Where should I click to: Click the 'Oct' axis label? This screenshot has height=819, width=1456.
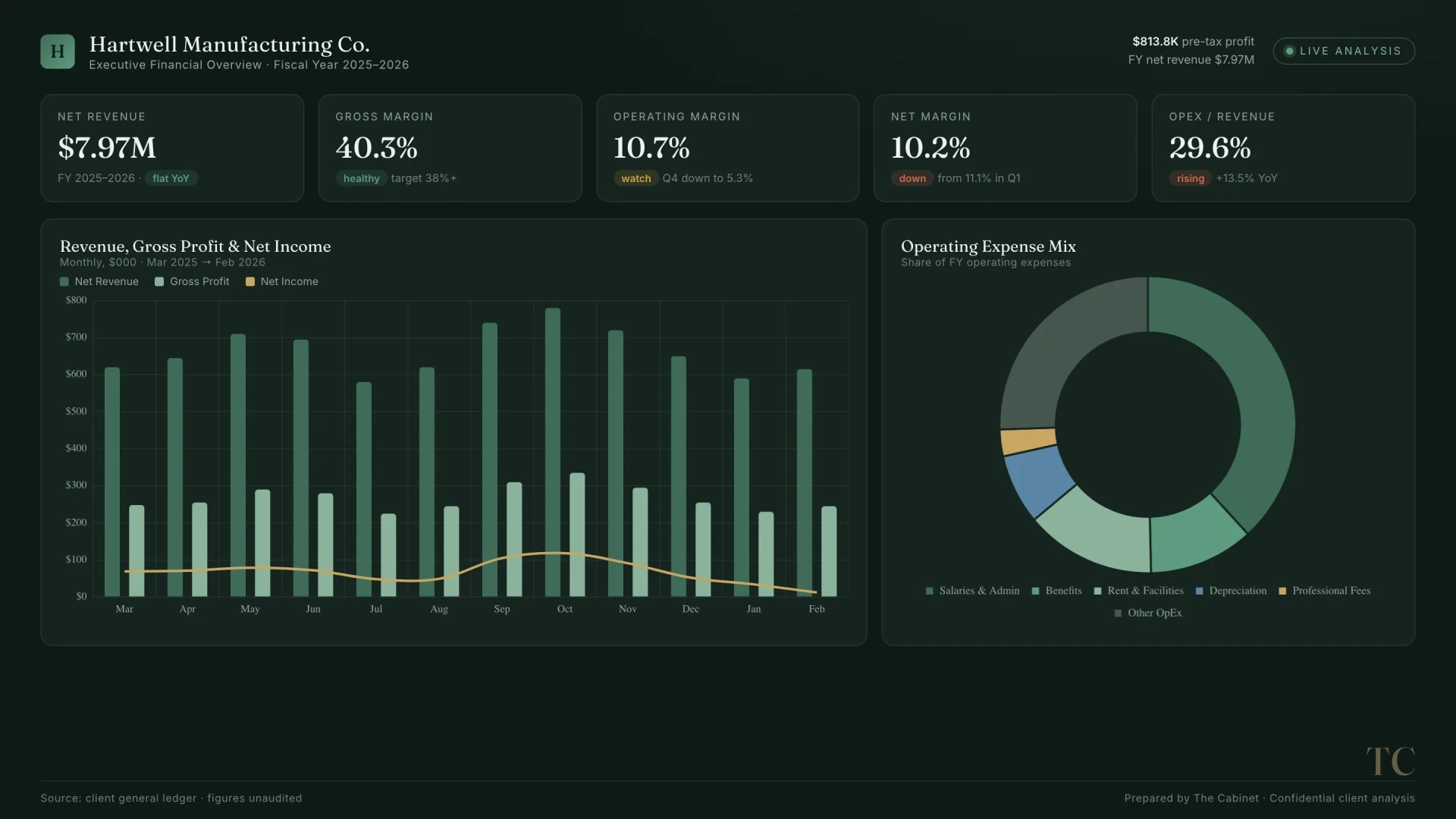click(565, 609)
